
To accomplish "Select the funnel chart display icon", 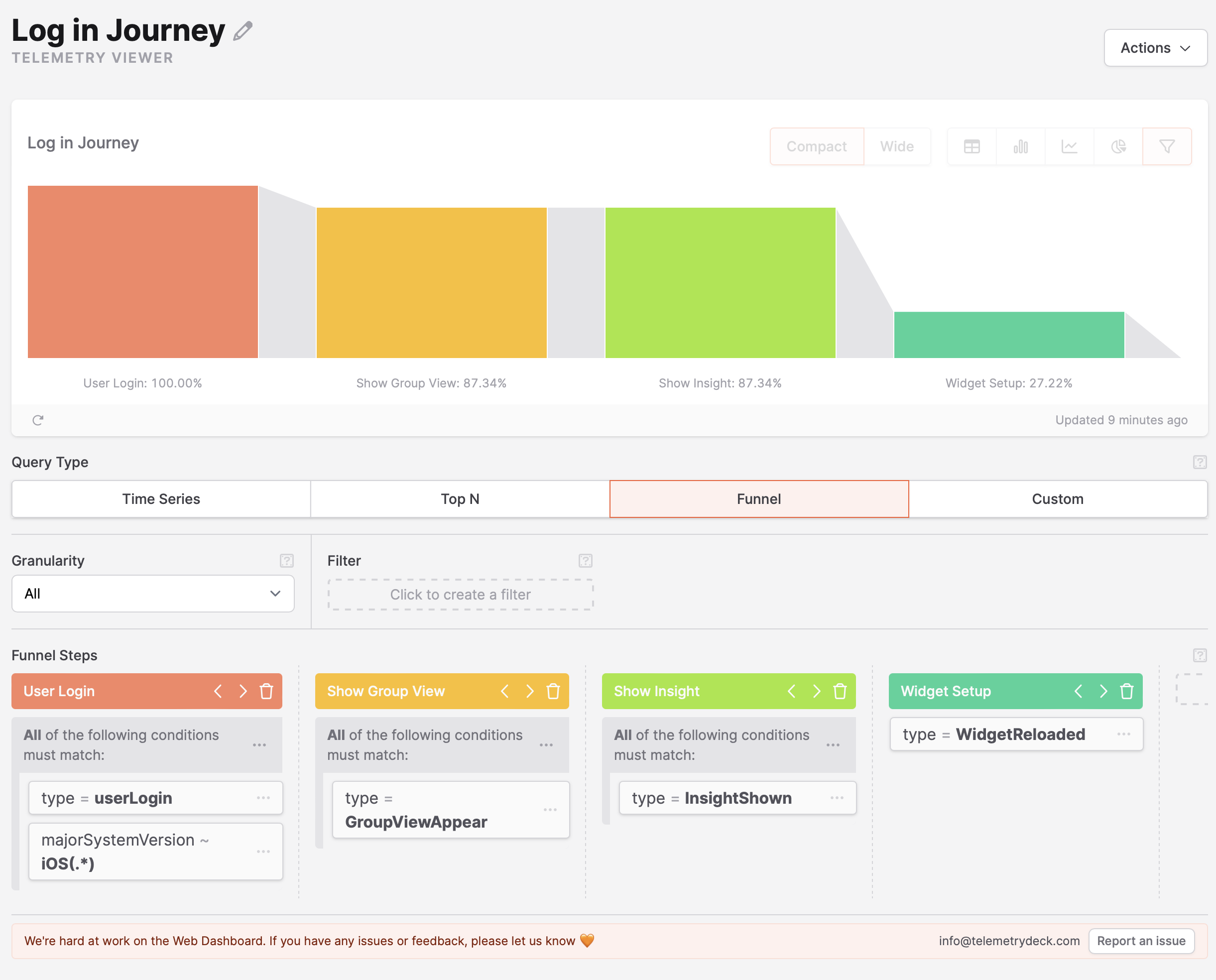I will tap(1167, 147).
